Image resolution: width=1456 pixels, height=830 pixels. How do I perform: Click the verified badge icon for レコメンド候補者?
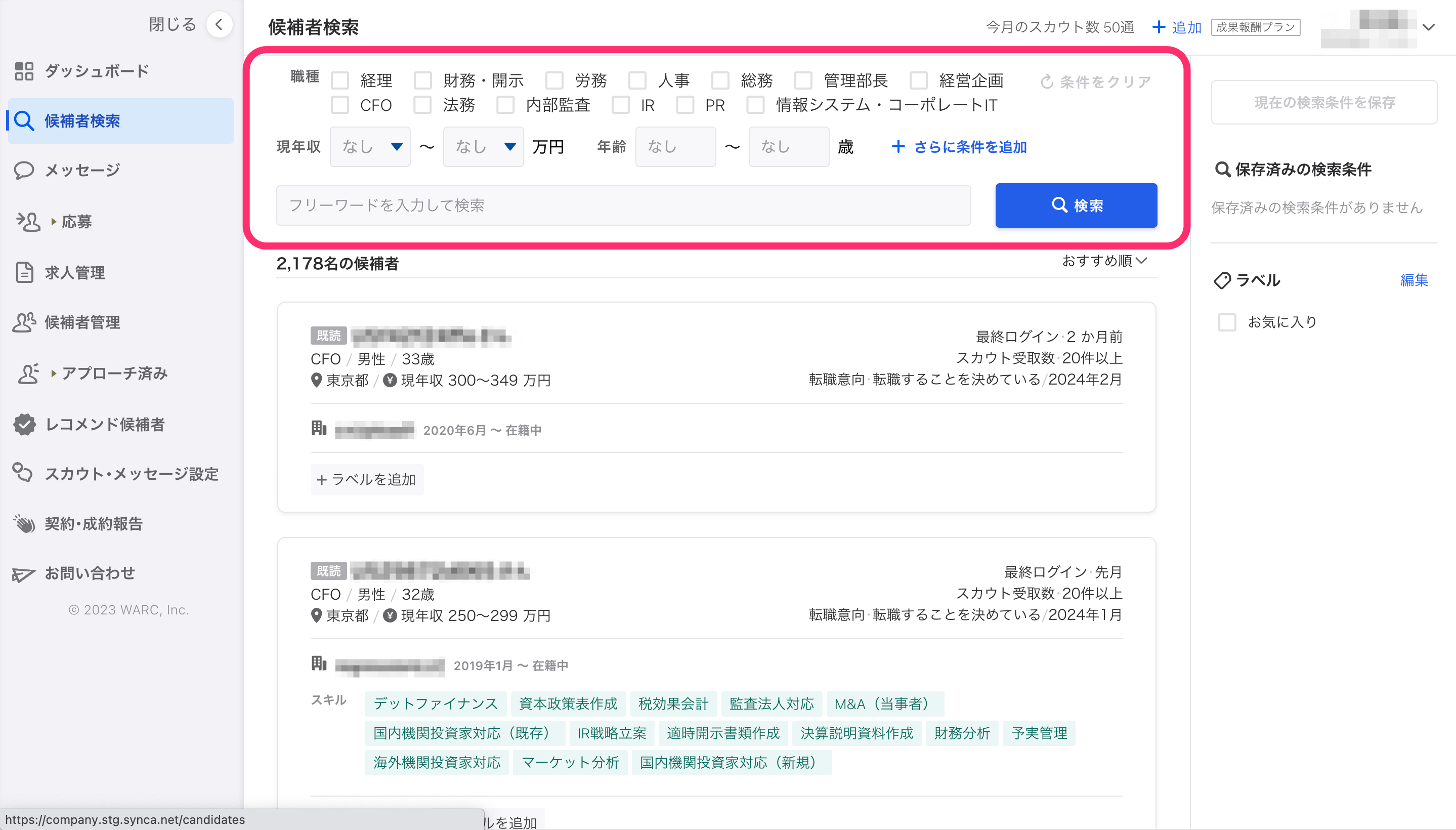click(x=24, y=424)
